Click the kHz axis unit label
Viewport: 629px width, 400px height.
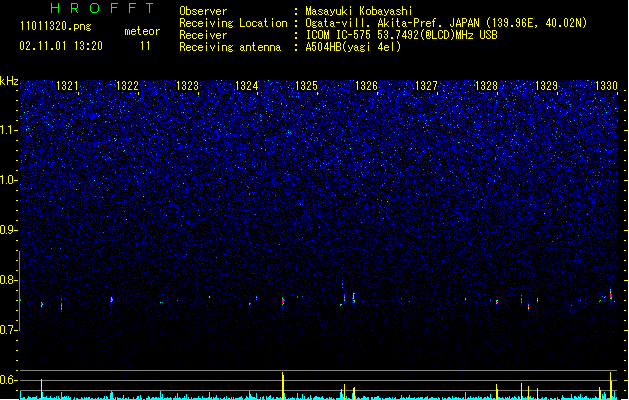9,81
